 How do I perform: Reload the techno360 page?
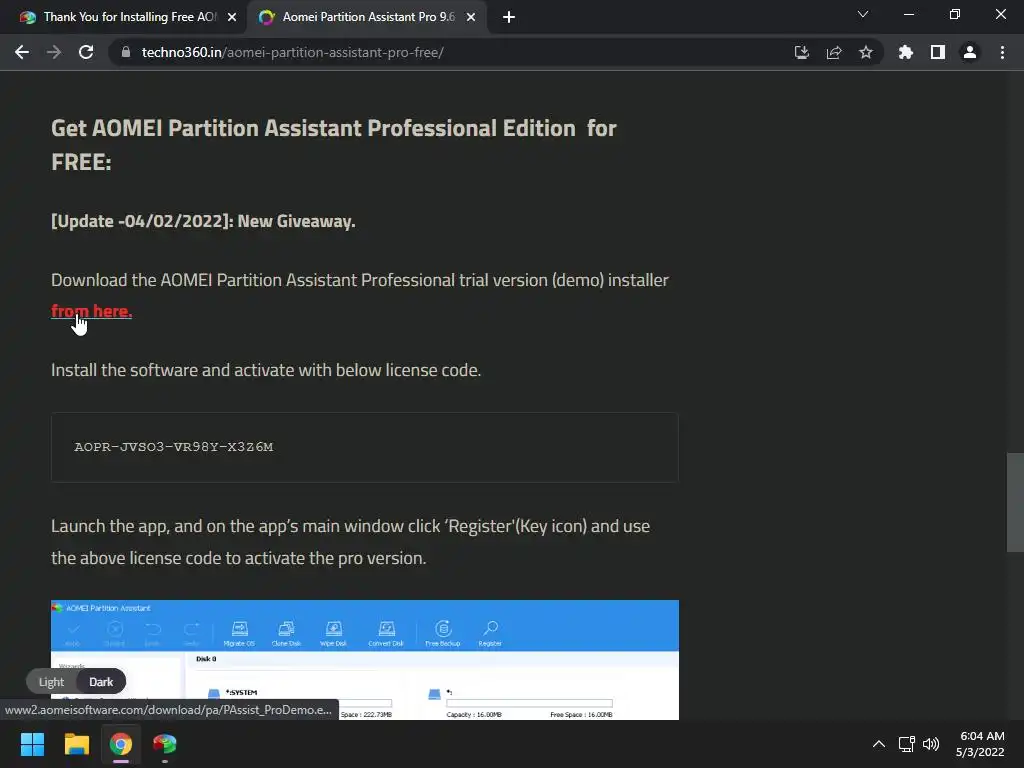coord(86,52)
